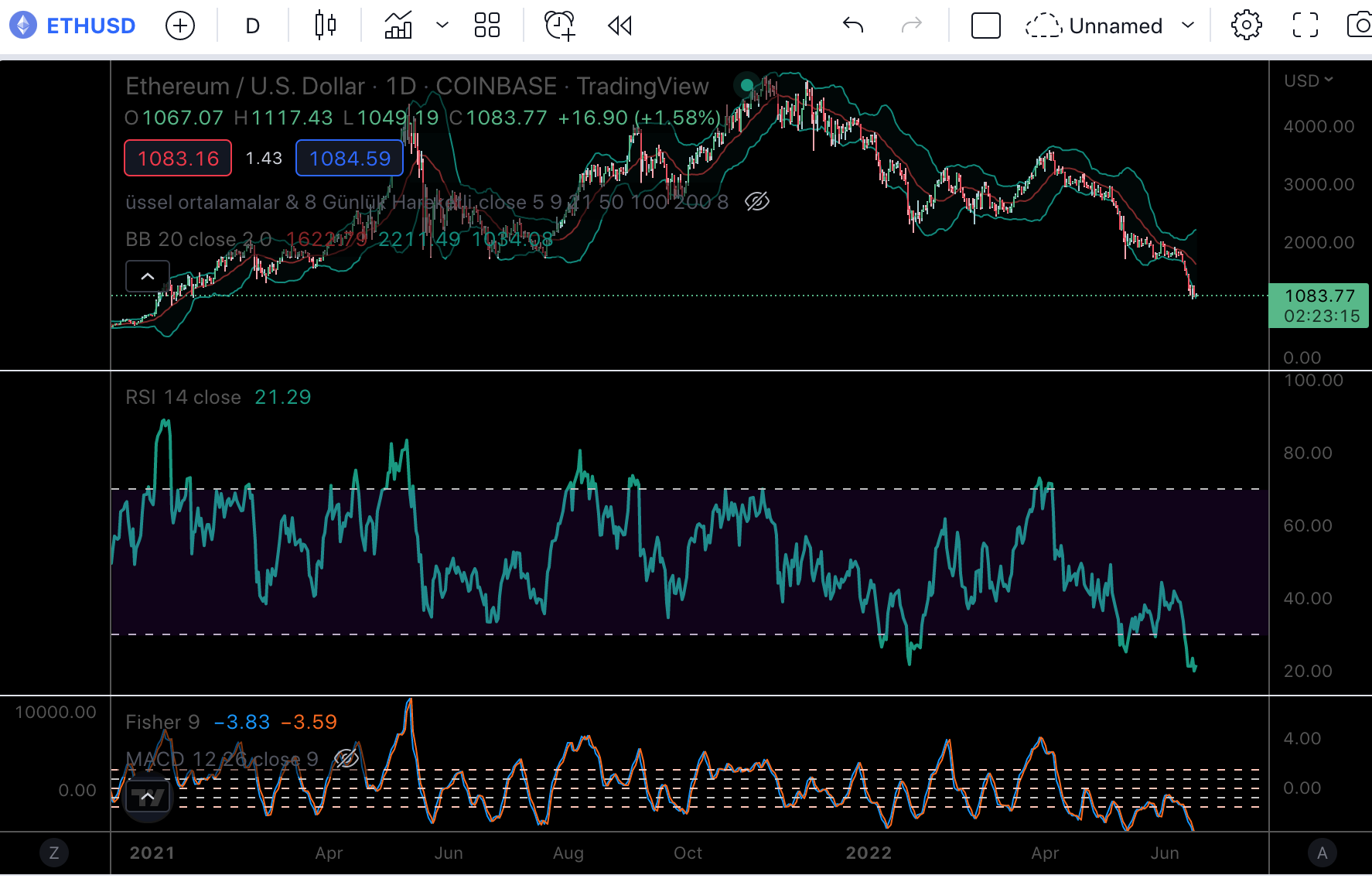Click the chart title Ethereum / U.S. Dollar

click(x=245, y=86)
